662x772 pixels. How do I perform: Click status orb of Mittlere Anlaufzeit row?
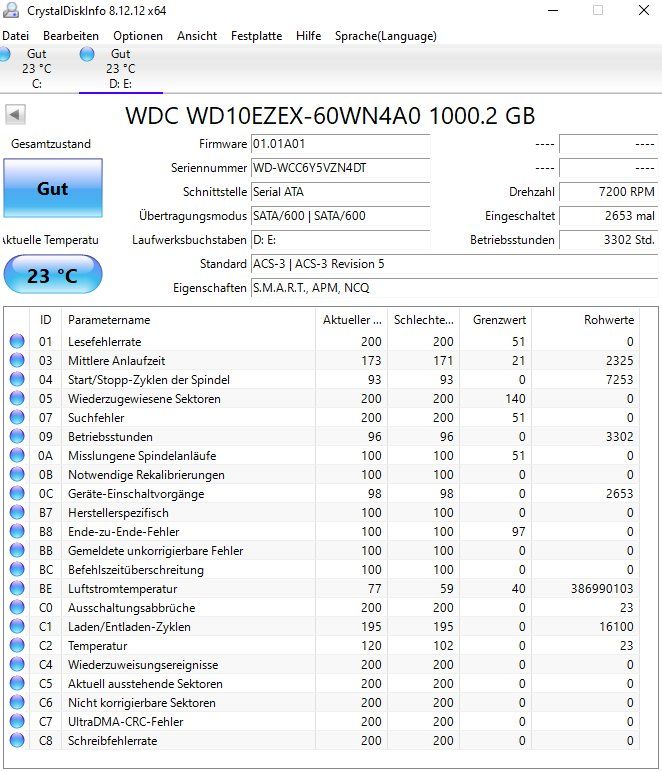click(17, 360)
